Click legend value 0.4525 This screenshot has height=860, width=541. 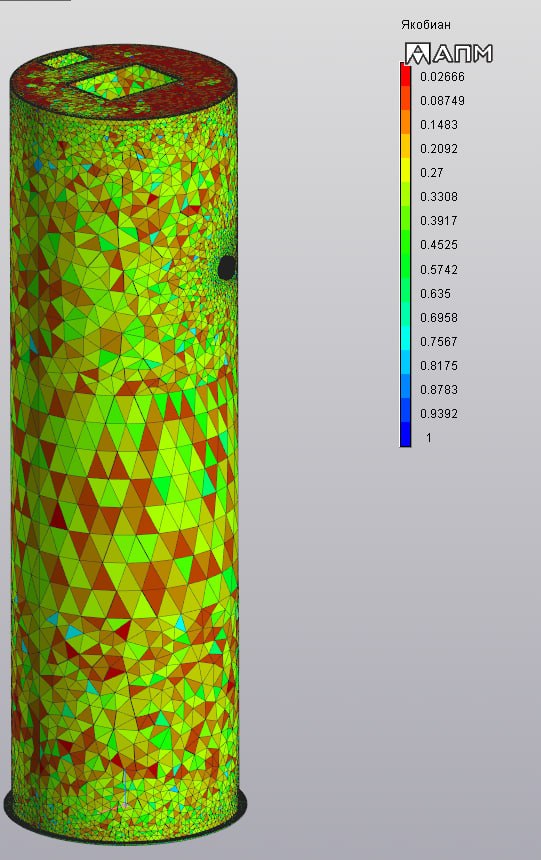coord(439,245)
